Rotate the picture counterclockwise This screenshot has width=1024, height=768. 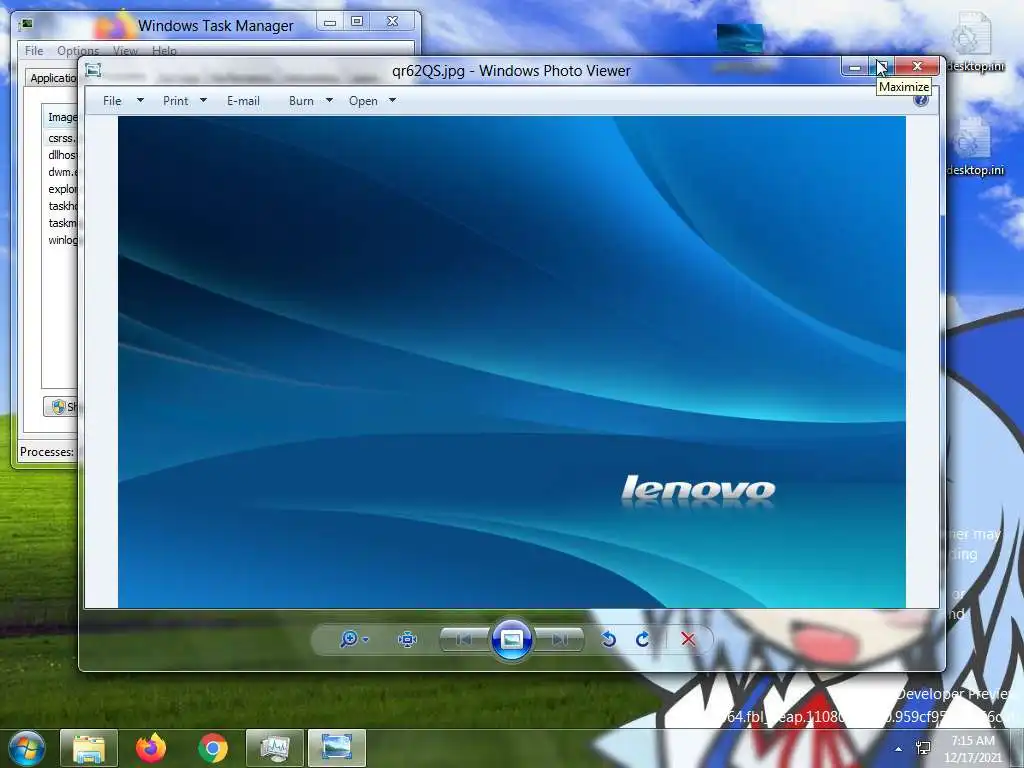click(609, 639)
